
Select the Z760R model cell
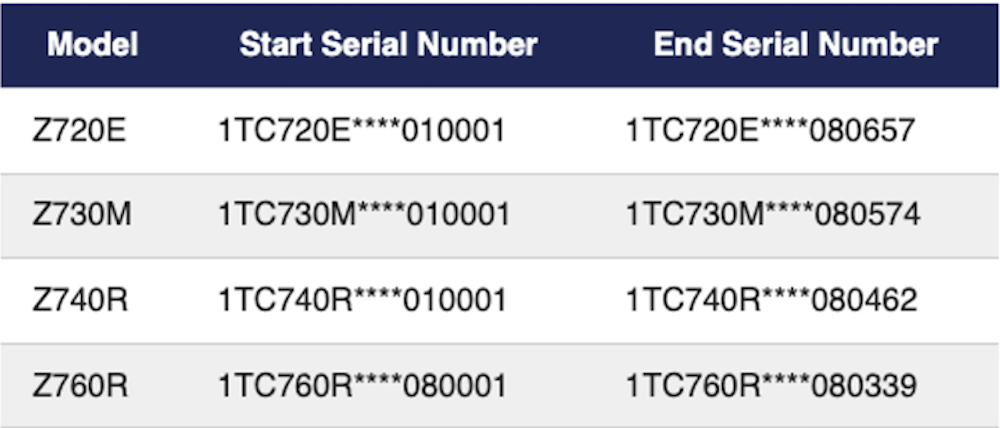[80, 385]
